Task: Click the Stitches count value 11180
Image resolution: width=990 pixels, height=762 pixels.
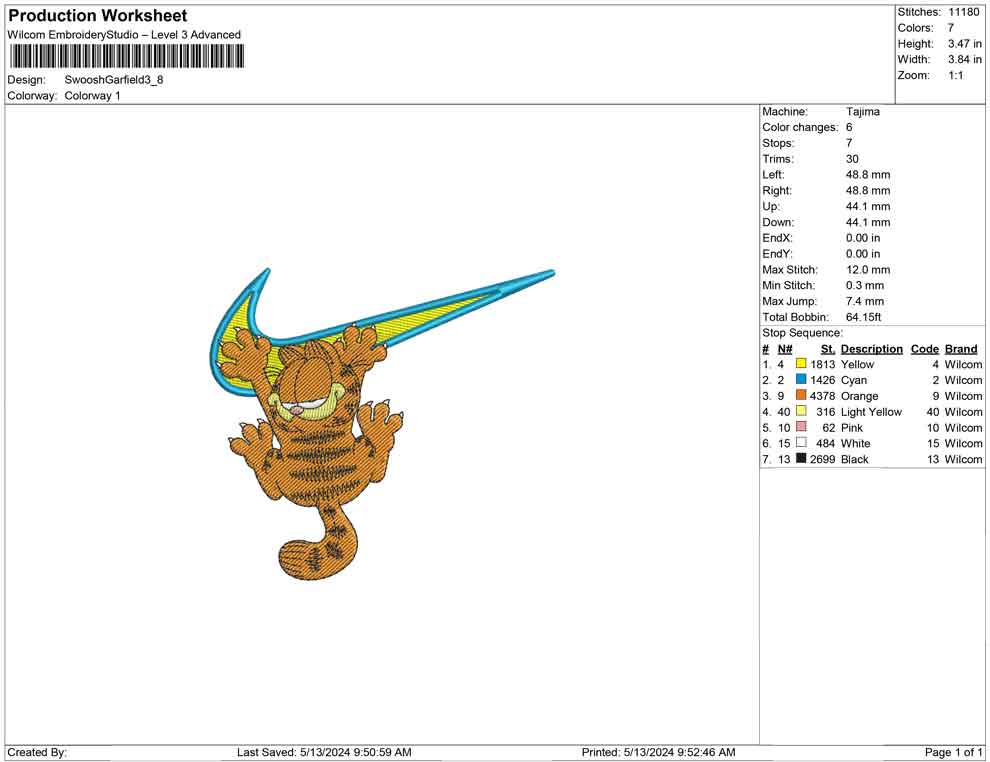Action: [x=964, y=12]
